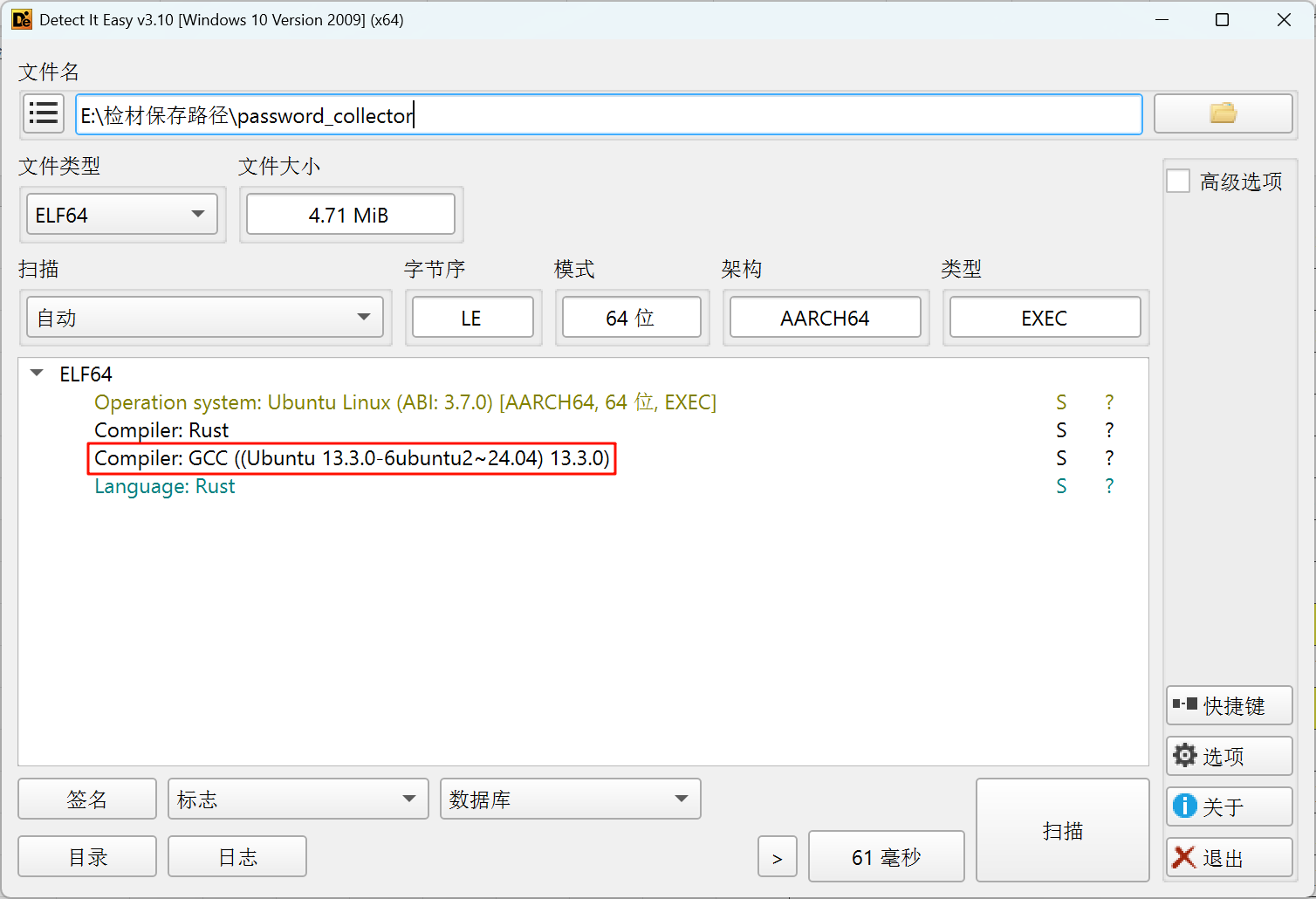The width and height of the screenshot is (1316, 899).
Task: Click S on the Compiler: GCC row
Action: (1061, 458)
